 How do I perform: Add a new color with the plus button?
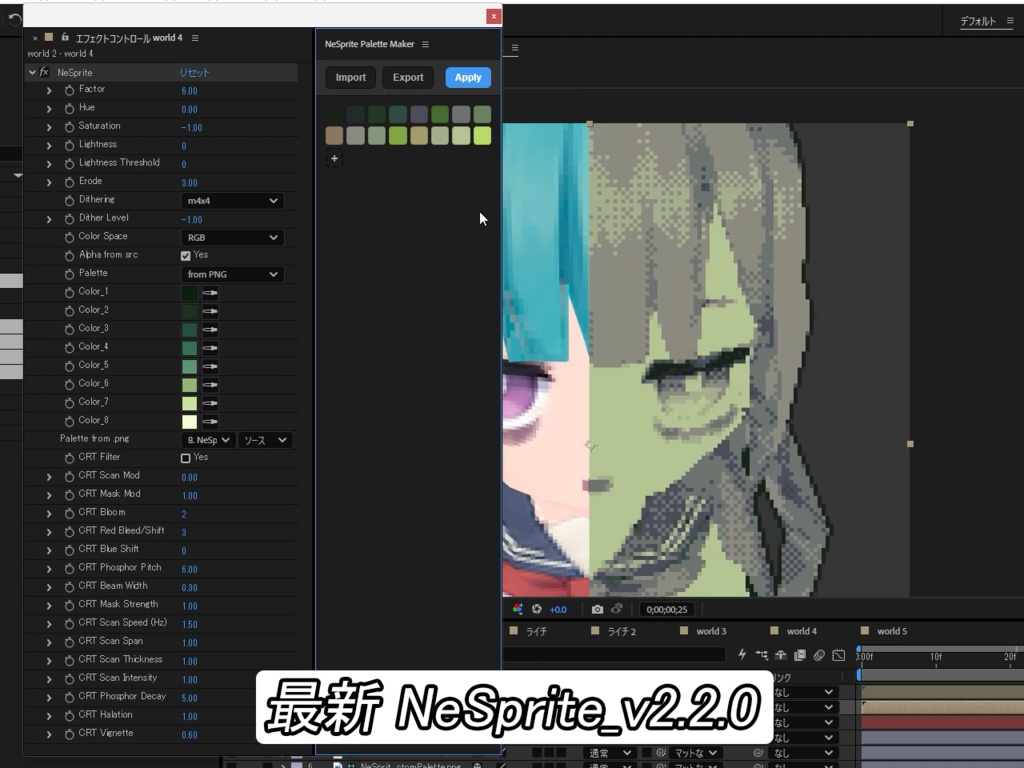coord(334,158)
